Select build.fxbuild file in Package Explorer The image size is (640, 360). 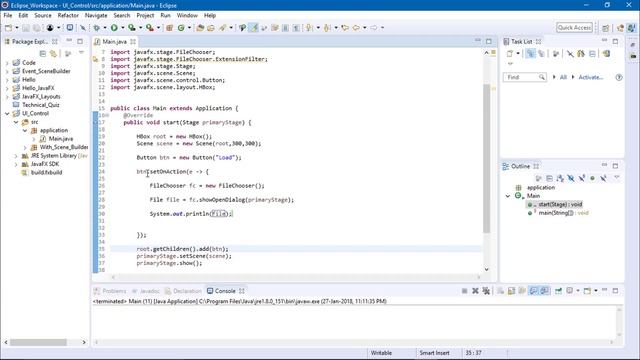pyautogui.click(x=46, y=173)
